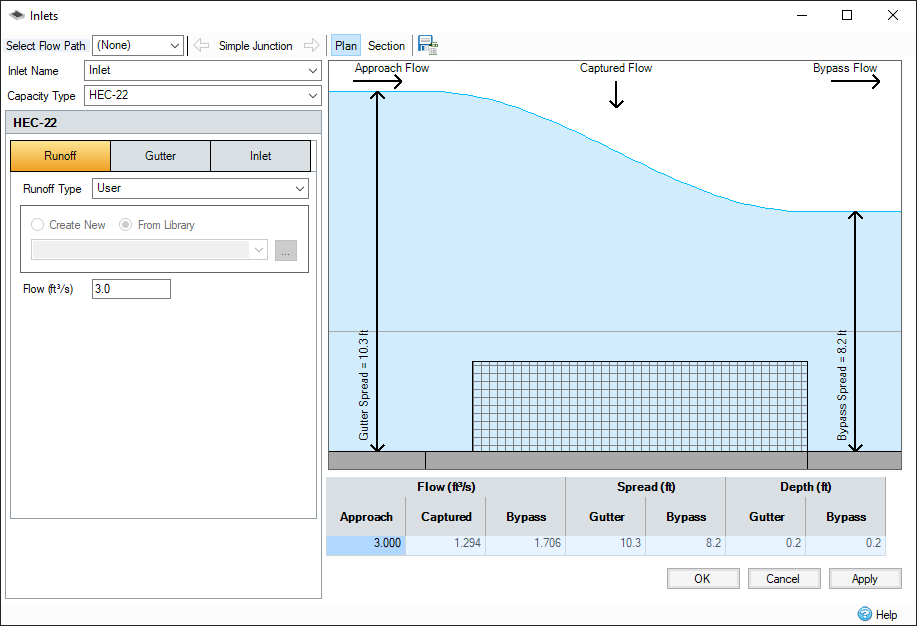Maximize the Inlets window
The image size is (917, 626).
[x=847, y=15]
